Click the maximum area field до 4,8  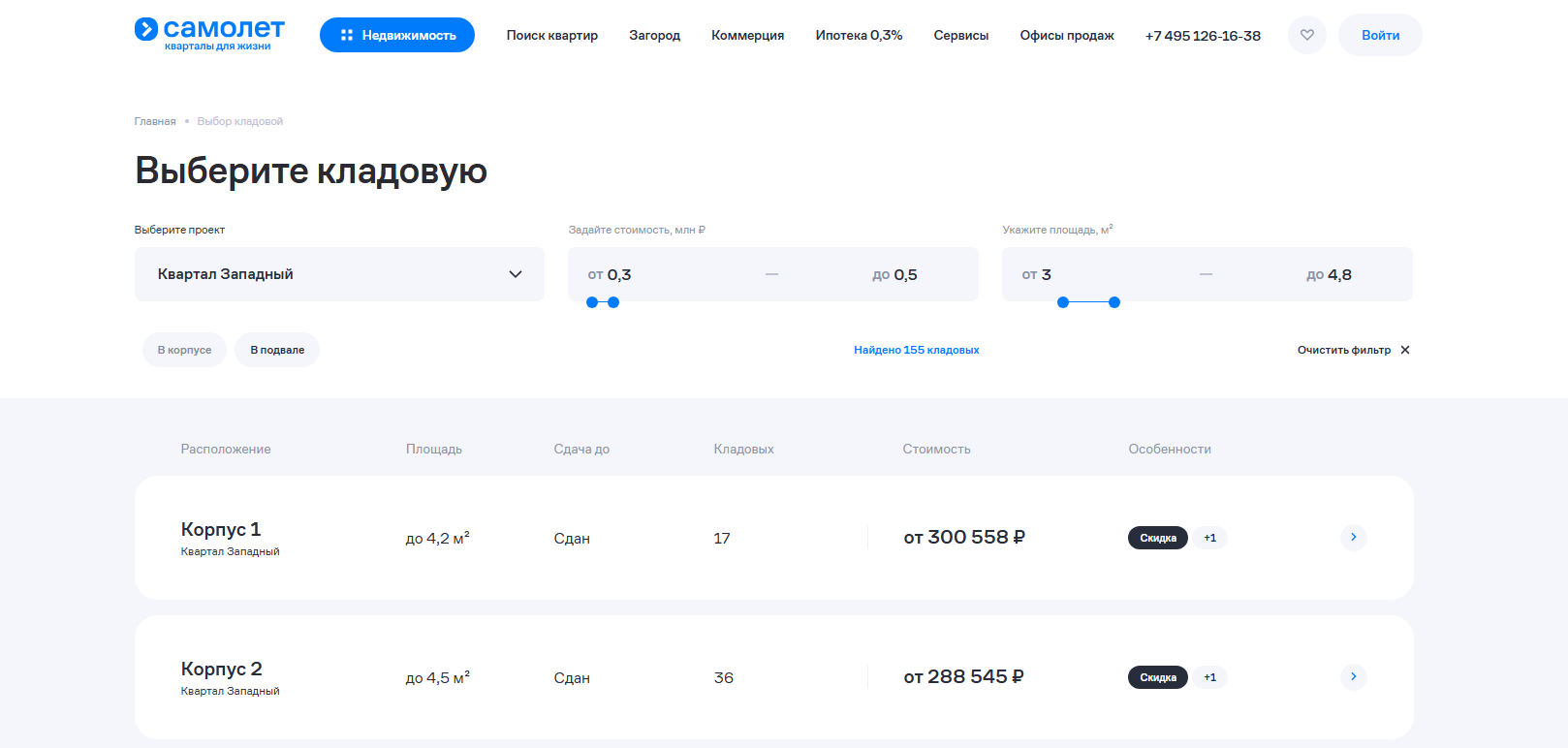tap(1329, 274)
